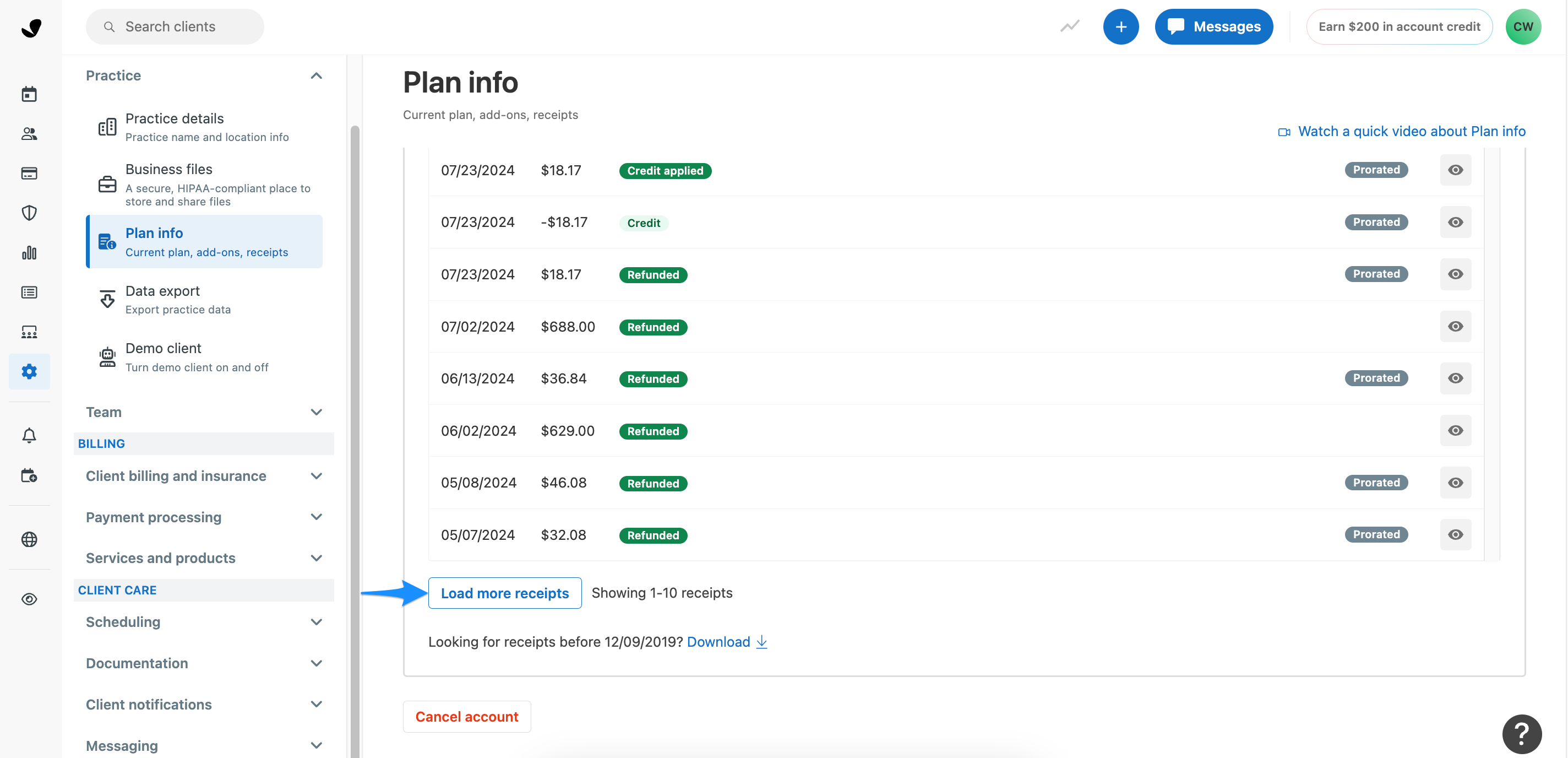The image size is (1568, 758).
Task: Open the help question mark button
Action: pos(1521,734)
